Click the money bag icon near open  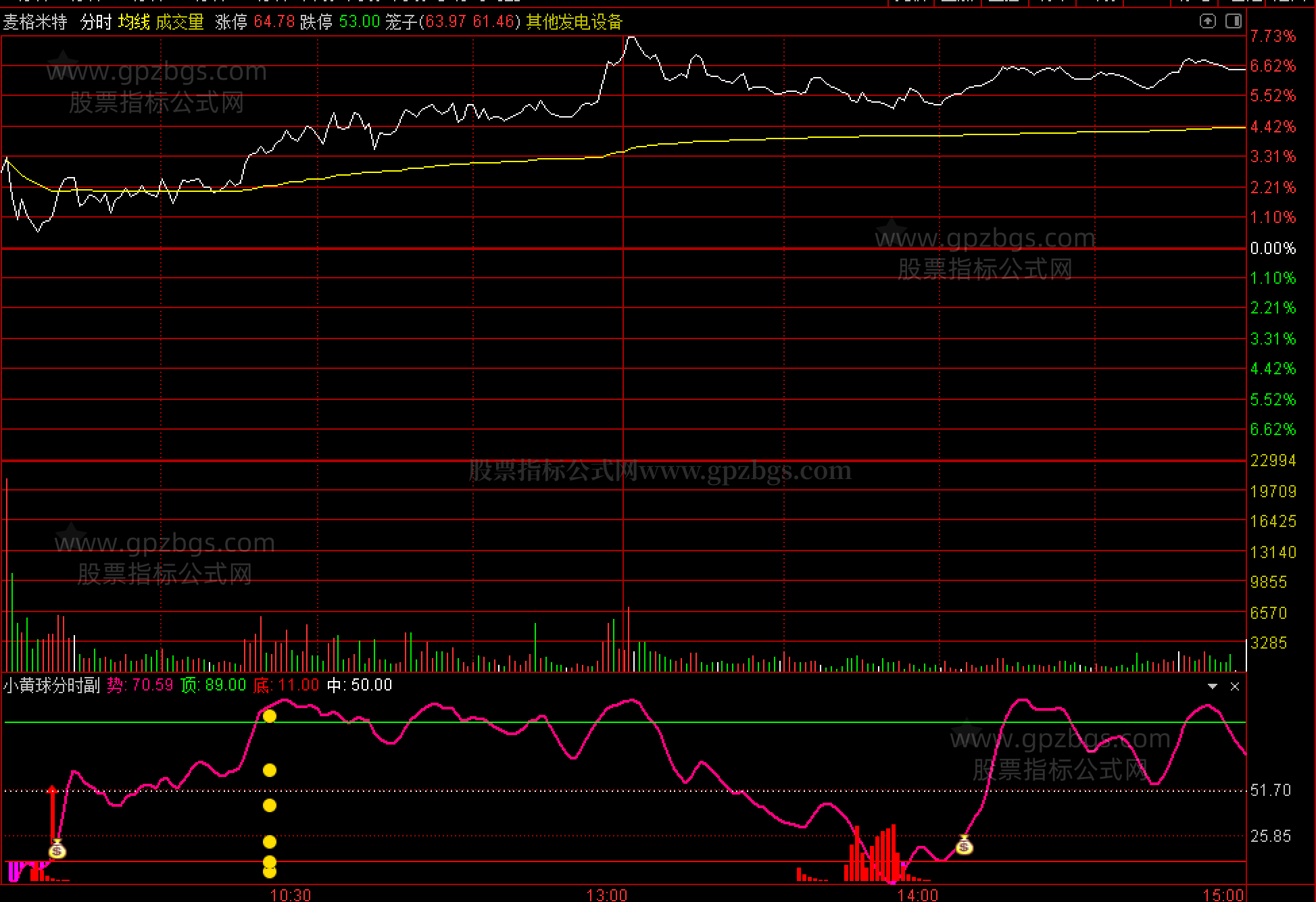pyautogui.click(x=57, y=849)
